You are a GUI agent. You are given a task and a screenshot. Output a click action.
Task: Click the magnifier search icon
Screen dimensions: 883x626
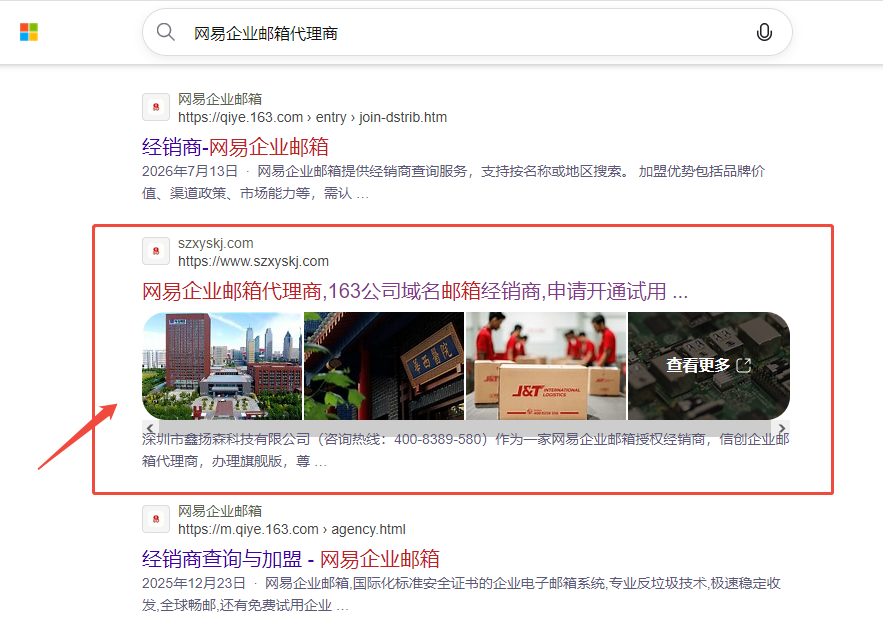(x=166, y=32)
